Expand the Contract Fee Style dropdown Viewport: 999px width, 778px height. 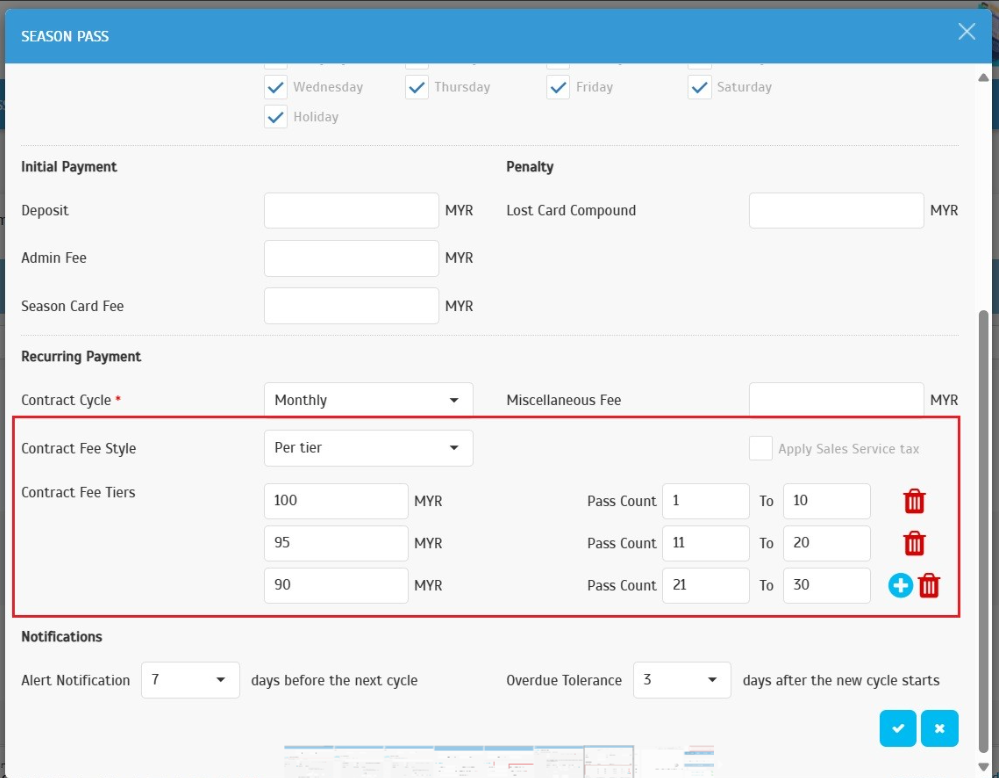pyautogui.click(x=368, y=448)
